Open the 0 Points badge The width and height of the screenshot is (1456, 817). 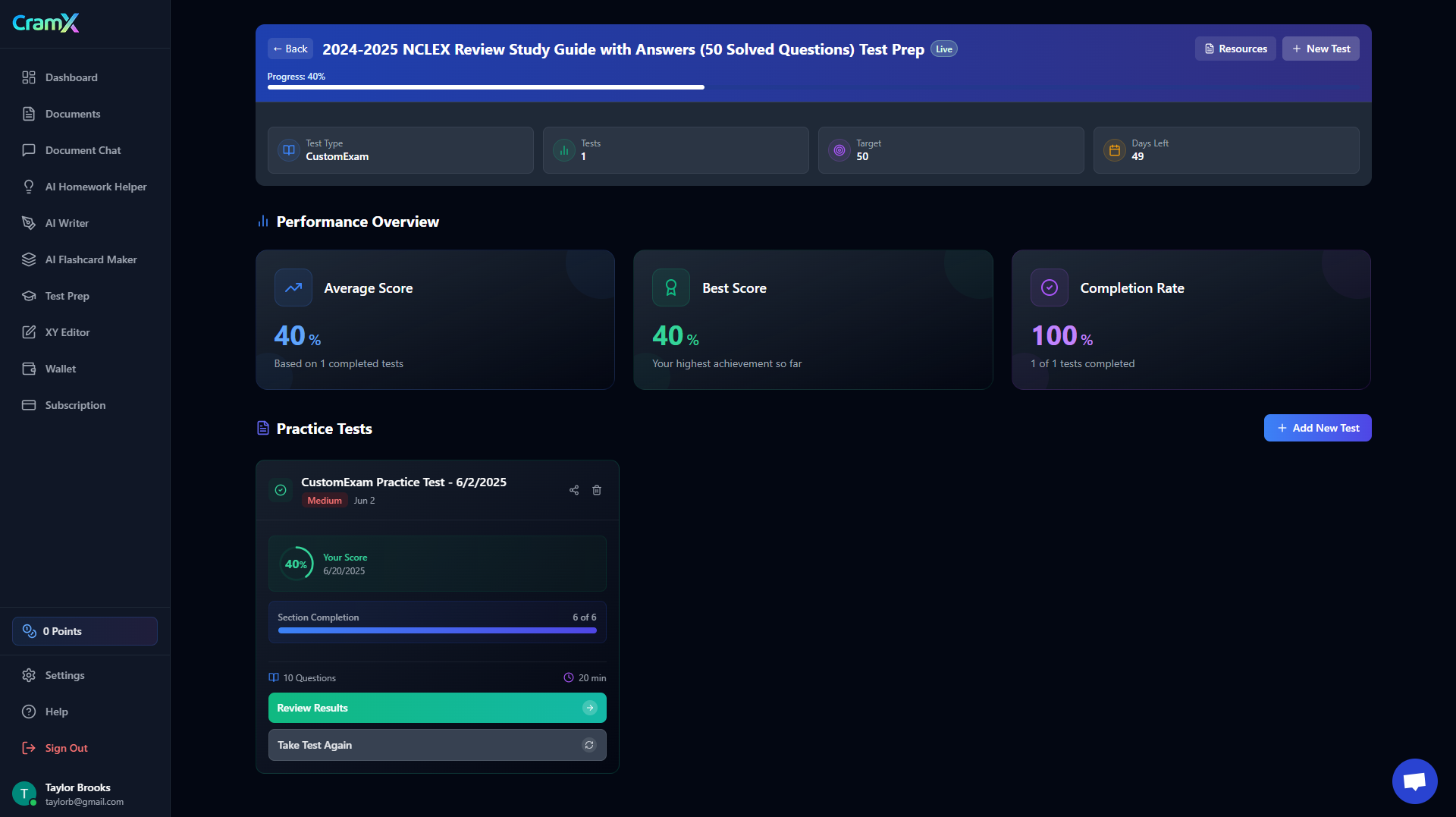click(85, 631)
